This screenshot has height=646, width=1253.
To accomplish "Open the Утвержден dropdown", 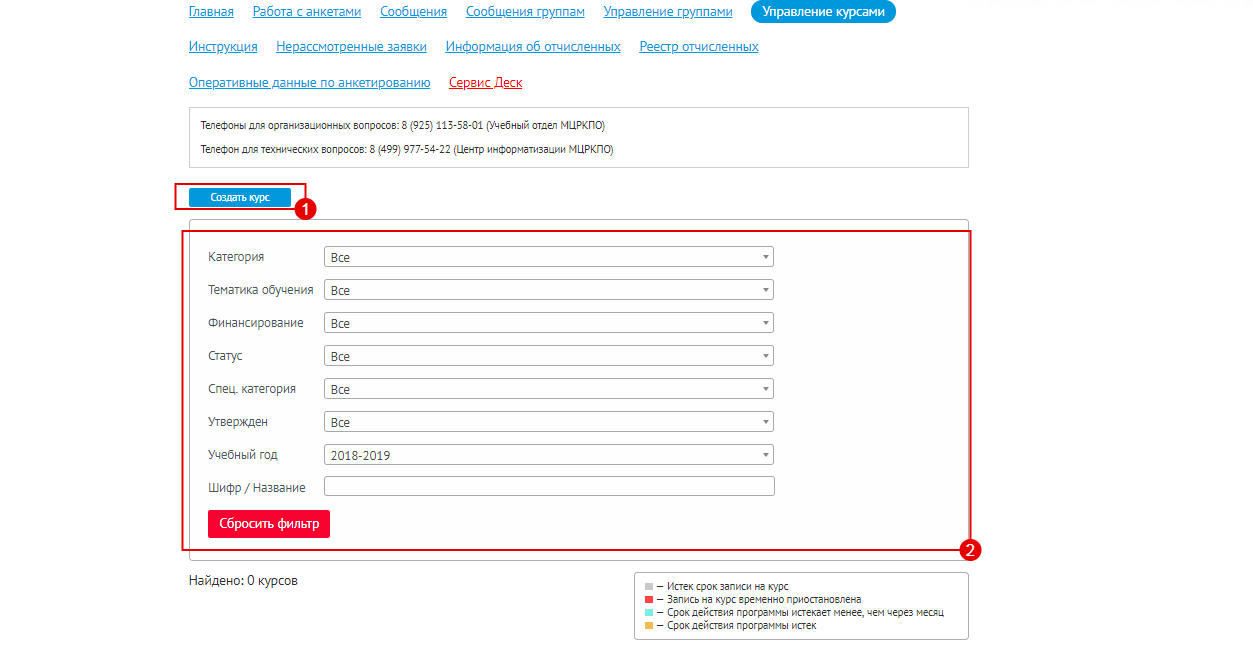I will point(549,422).
